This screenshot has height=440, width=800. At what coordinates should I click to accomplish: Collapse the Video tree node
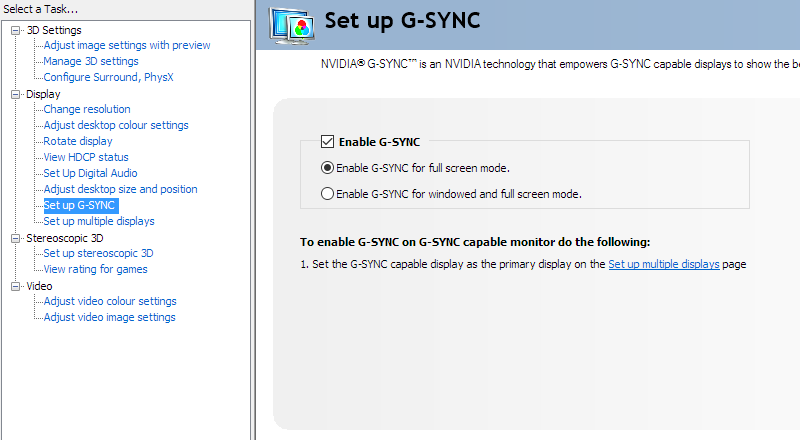point(16,286)
